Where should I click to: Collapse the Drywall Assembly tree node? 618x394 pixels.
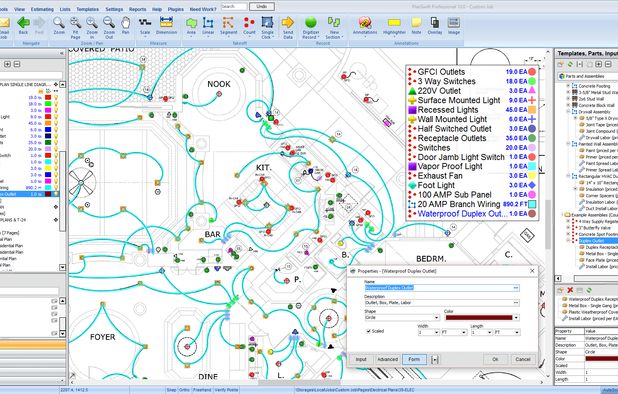pos(568,112)
